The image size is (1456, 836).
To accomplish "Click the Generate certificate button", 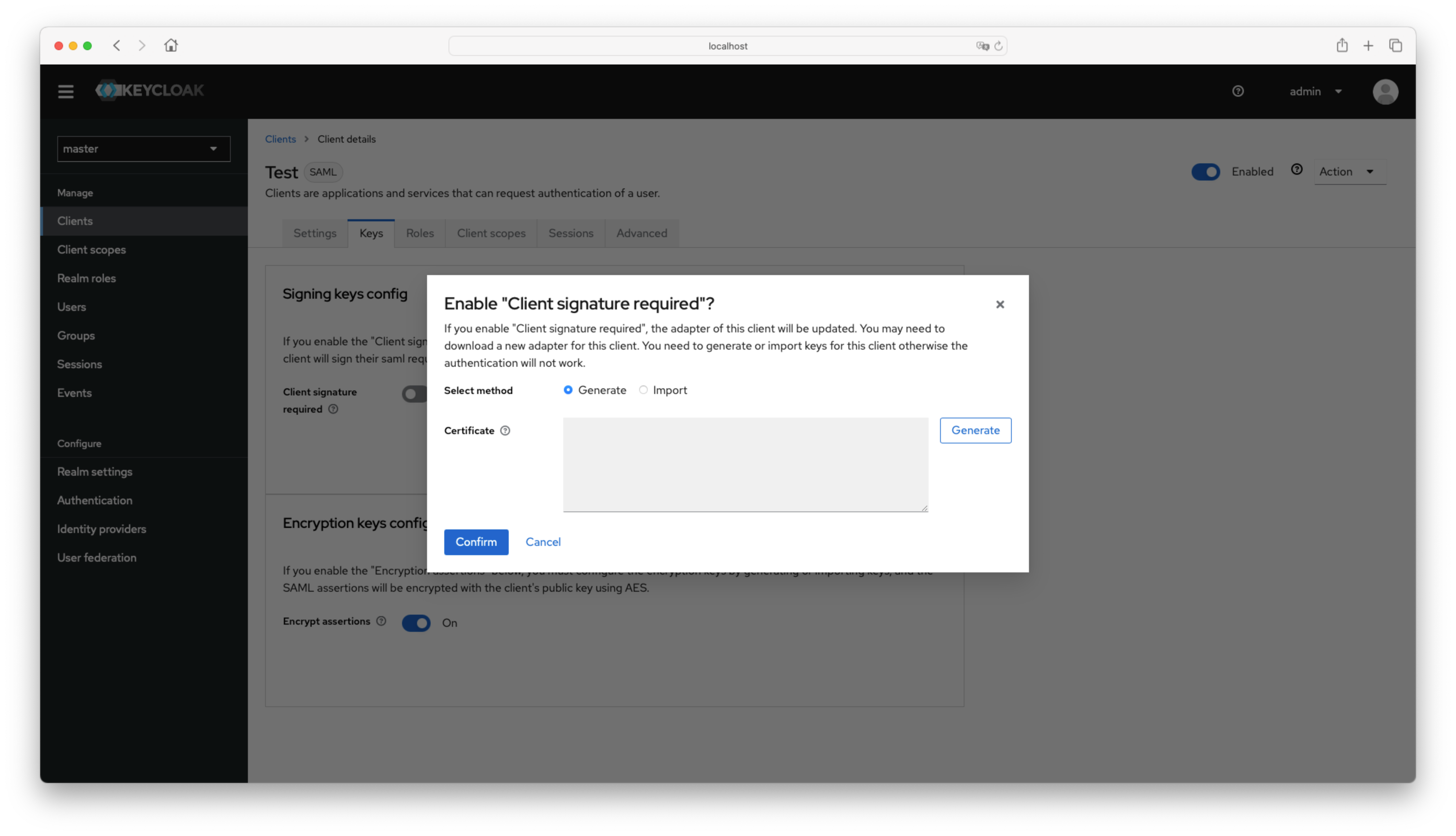I will click(x=975, y=431).
